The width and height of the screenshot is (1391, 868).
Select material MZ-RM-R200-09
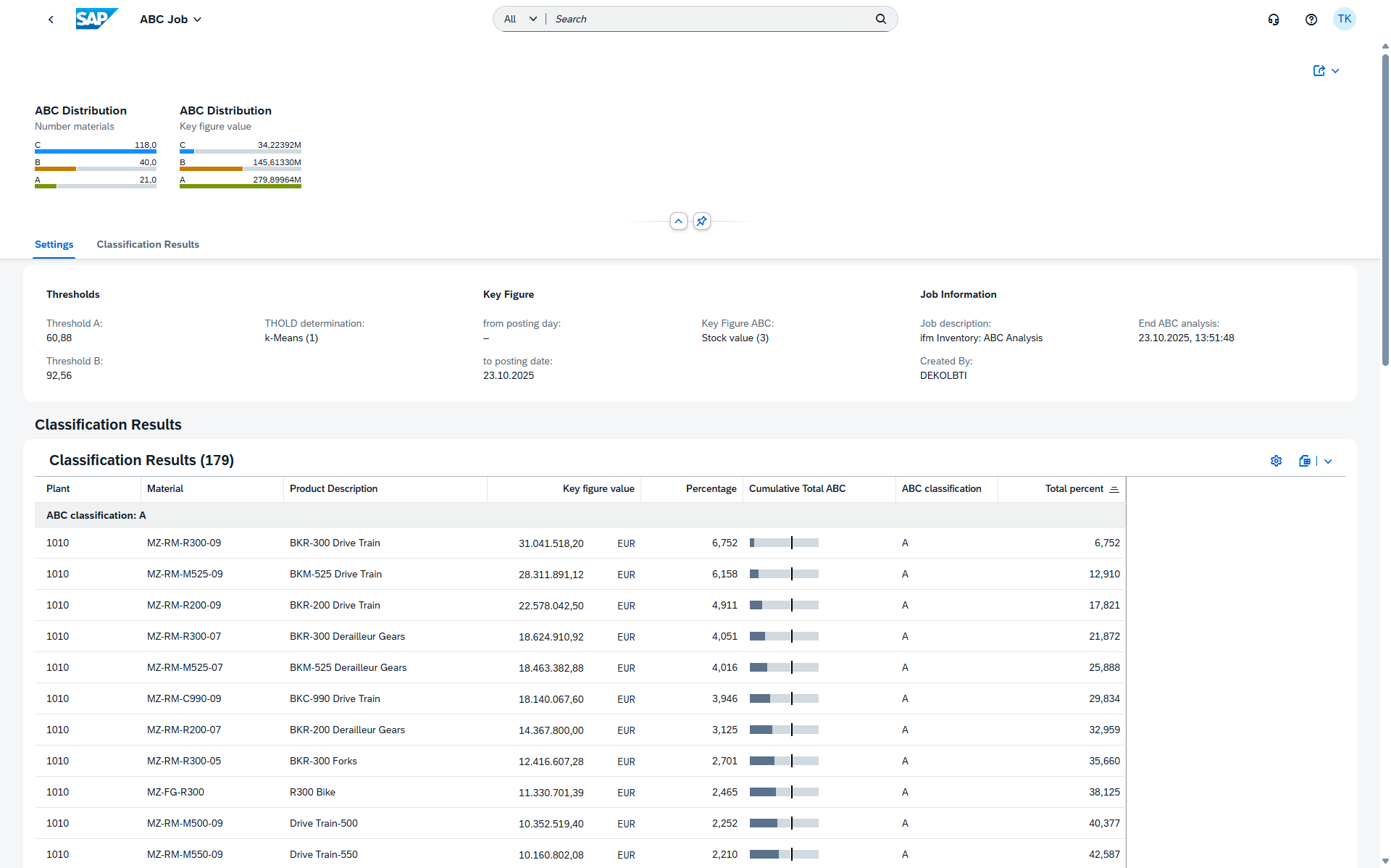(184, 605)
